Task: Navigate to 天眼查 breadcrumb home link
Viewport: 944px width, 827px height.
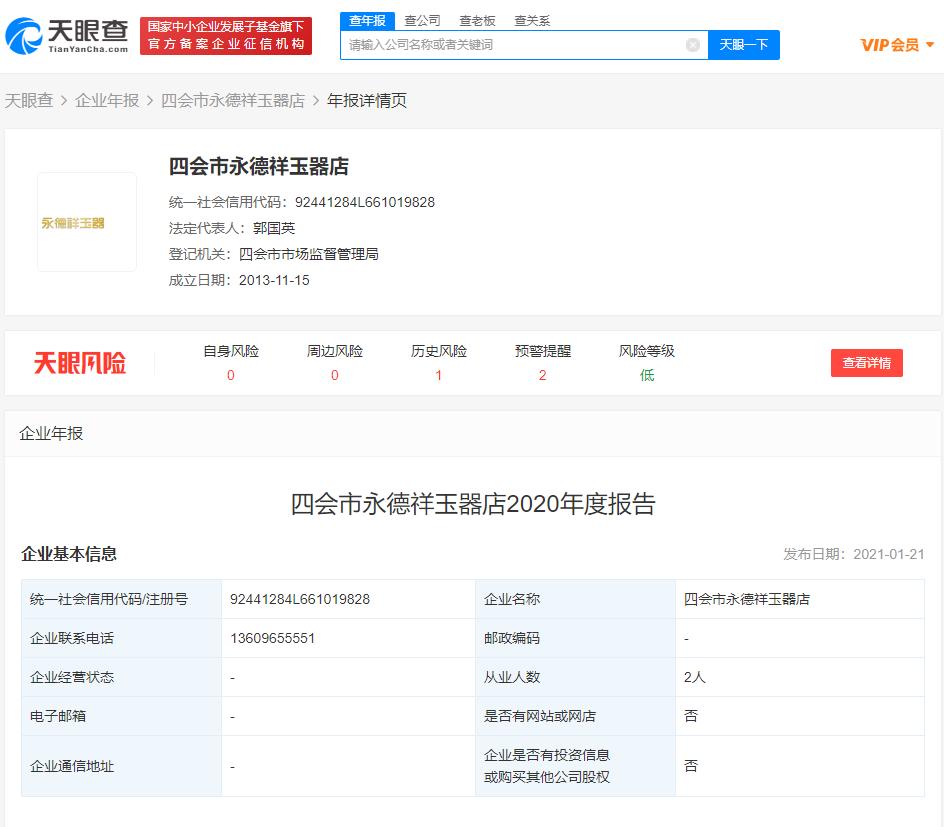Action: (31, 101)
